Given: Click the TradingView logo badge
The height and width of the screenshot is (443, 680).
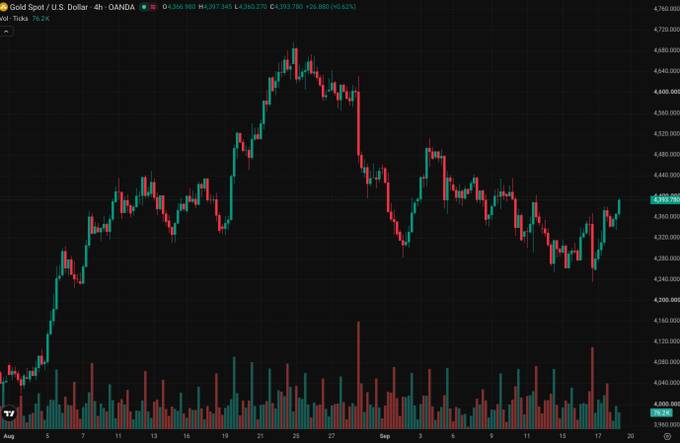Looking at the screenshot, I should [9, 414].
